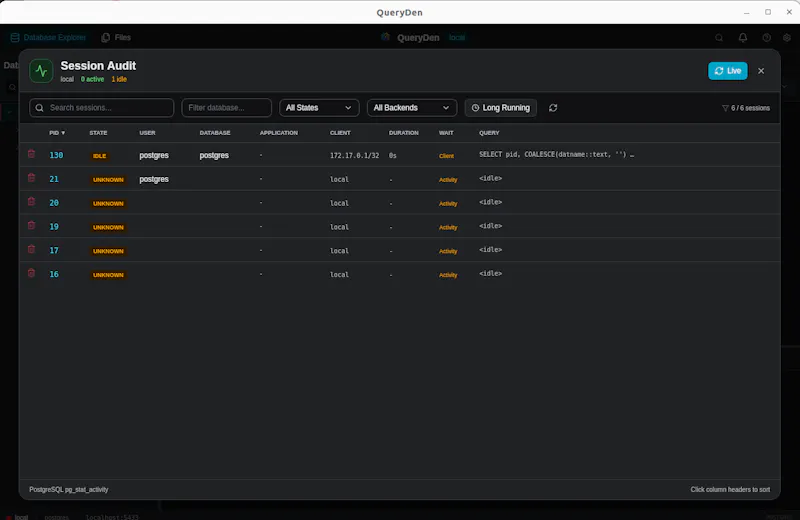Sort by DATABASE column header
The image size is (800, 520).
point(215,133)
